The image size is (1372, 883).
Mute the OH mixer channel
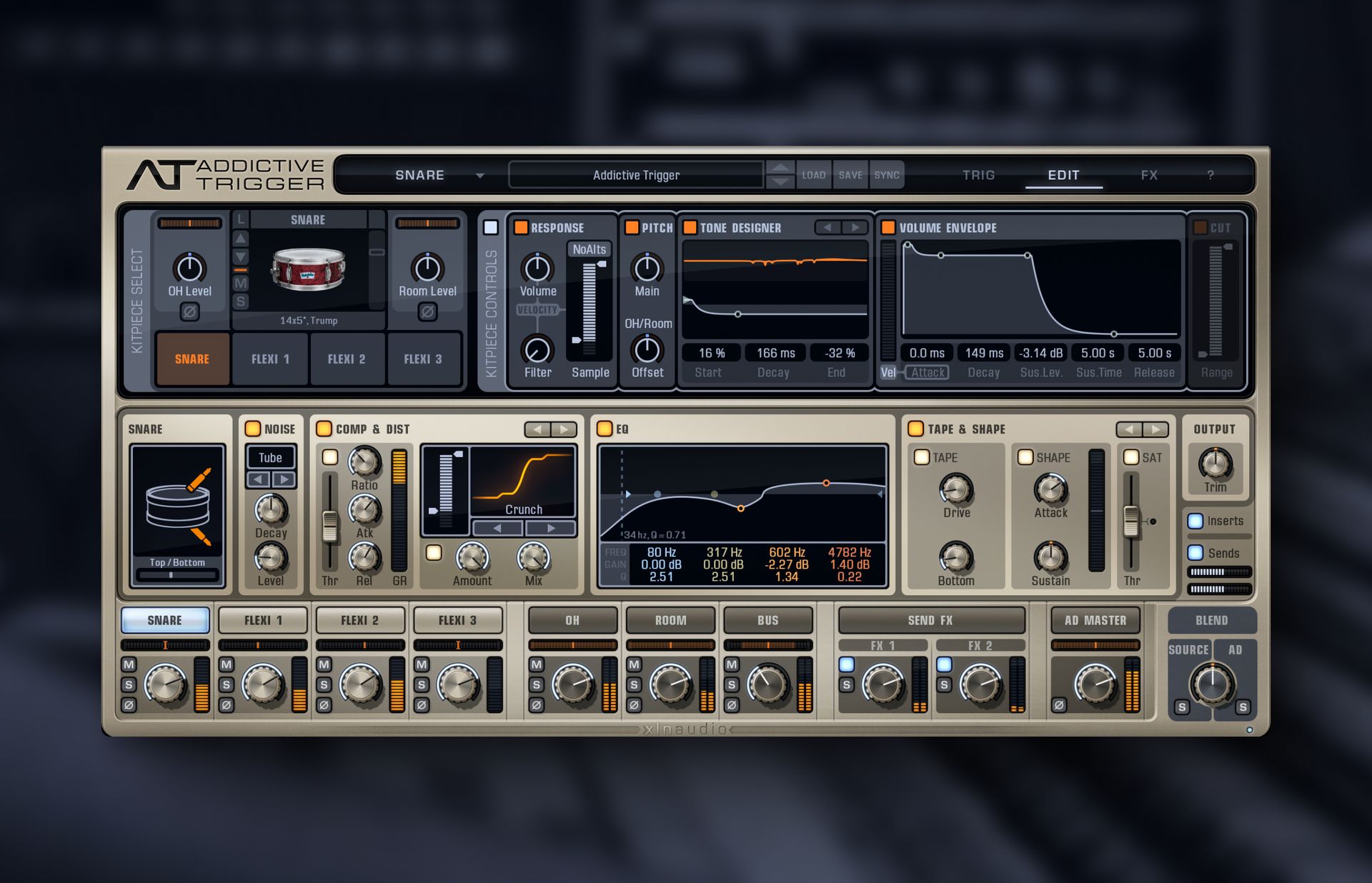coord(537,665)
